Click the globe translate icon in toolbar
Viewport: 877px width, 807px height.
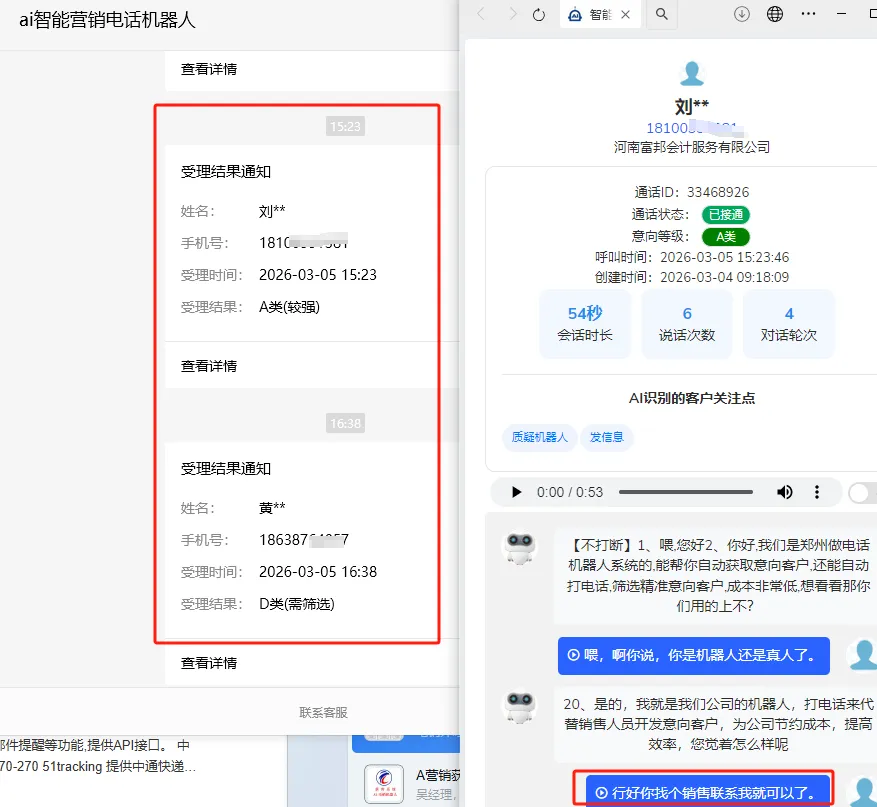[x=775, y=14]
